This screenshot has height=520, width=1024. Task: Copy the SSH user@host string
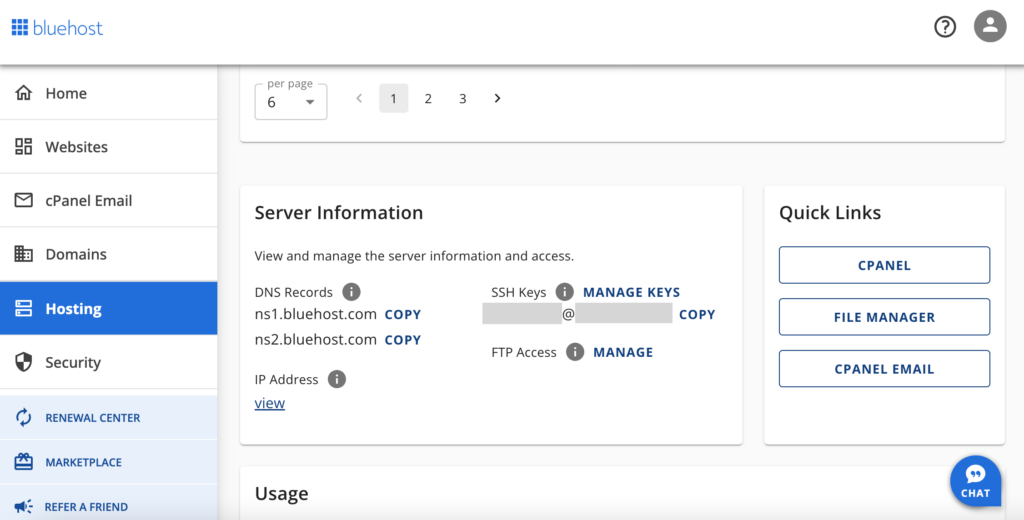(x=697, y=314)
